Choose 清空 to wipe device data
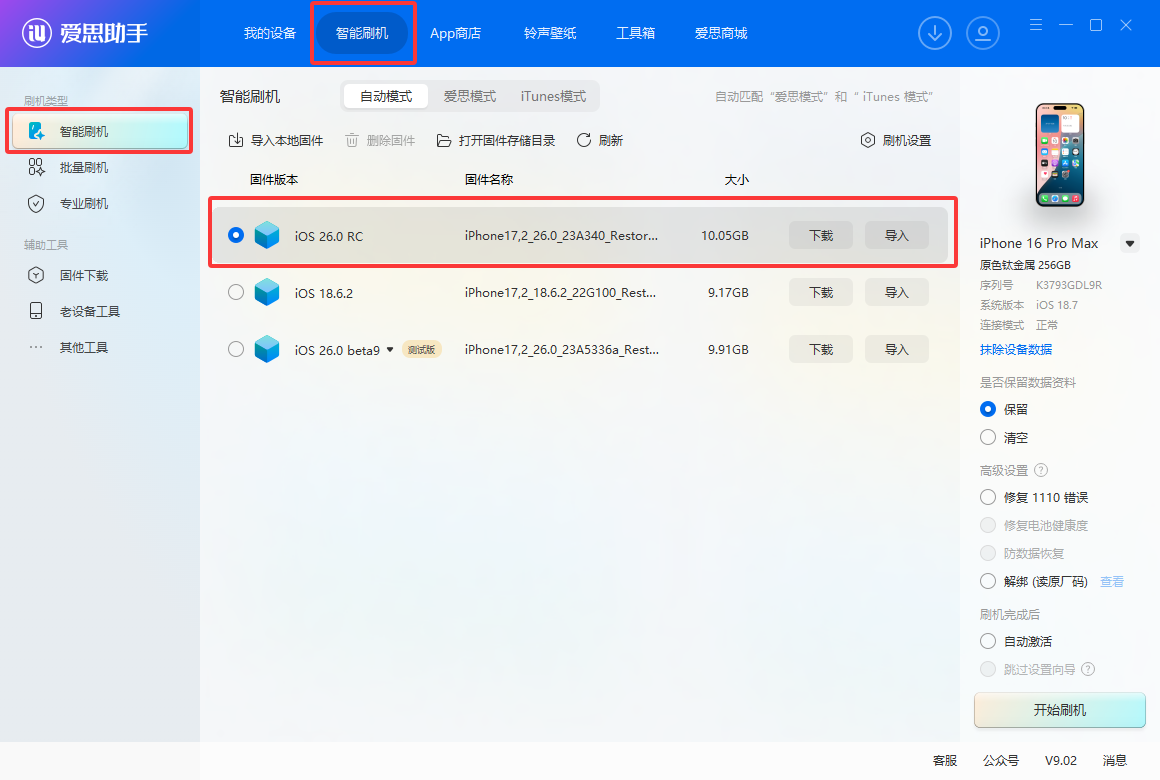Viewport: 1160px width, 780px height. pyautogui.click(x=988, y=437)
